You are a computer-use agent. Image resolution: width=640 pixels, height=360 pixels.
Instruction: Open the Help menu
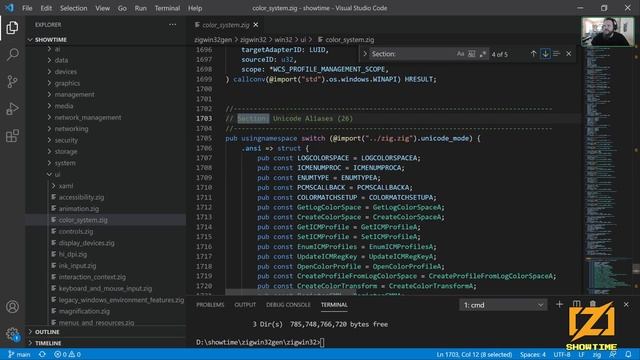click(195, 8)
